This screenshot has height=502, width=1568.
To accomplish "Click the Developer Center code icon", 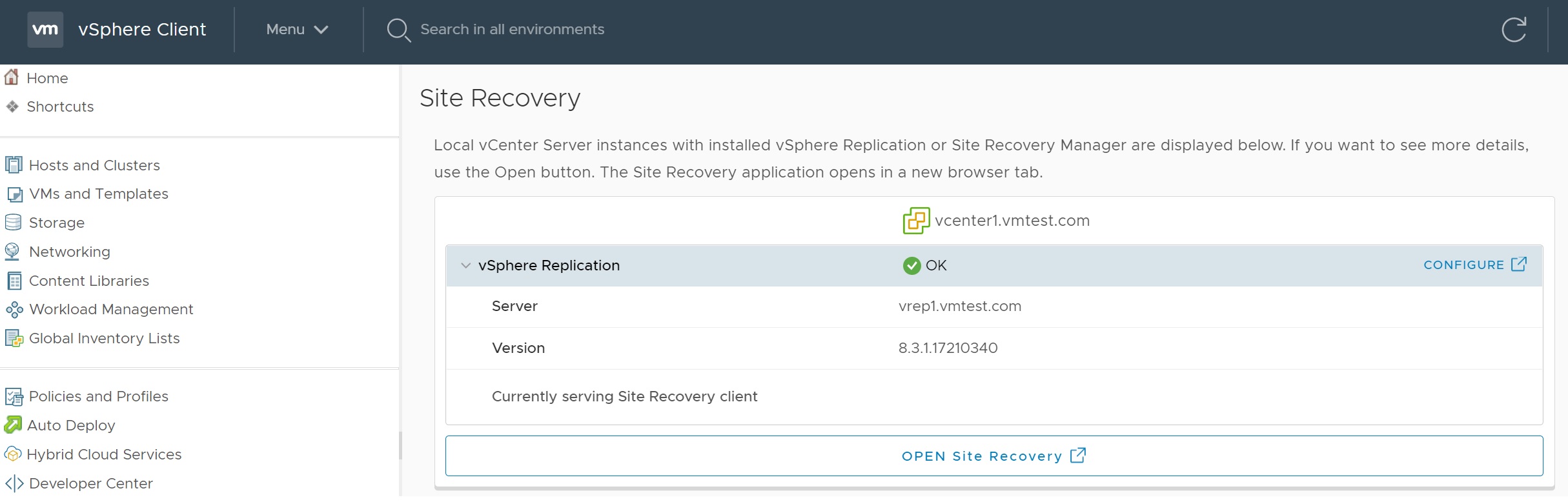I will [14, 483].
